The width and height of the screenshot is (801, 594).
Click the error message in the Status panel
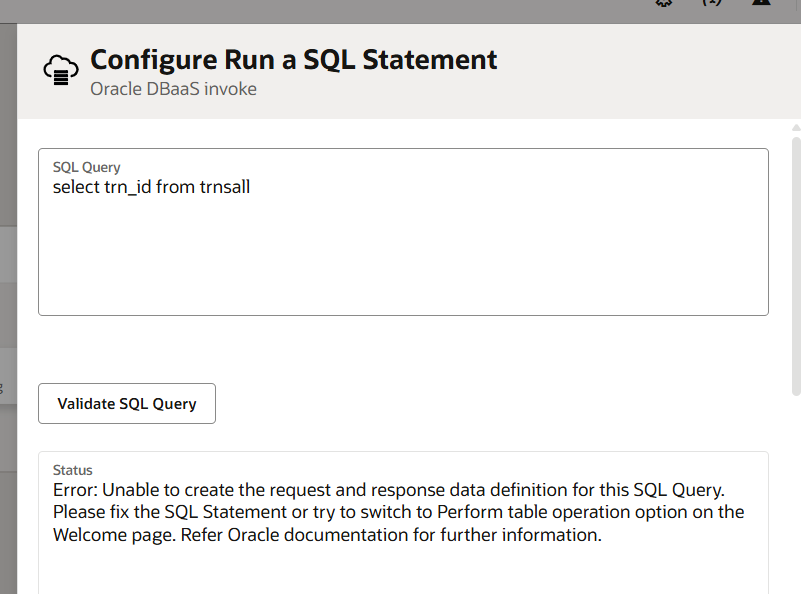398,511
